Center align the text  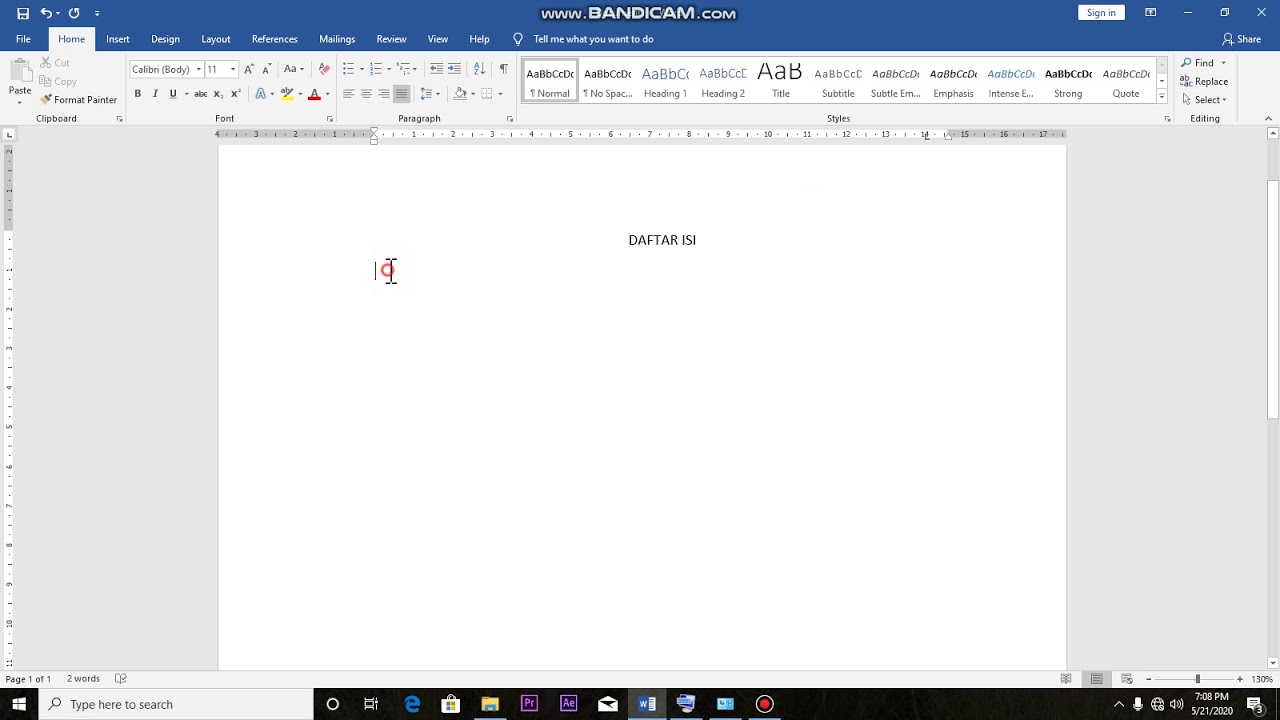[x=366, y=94]
